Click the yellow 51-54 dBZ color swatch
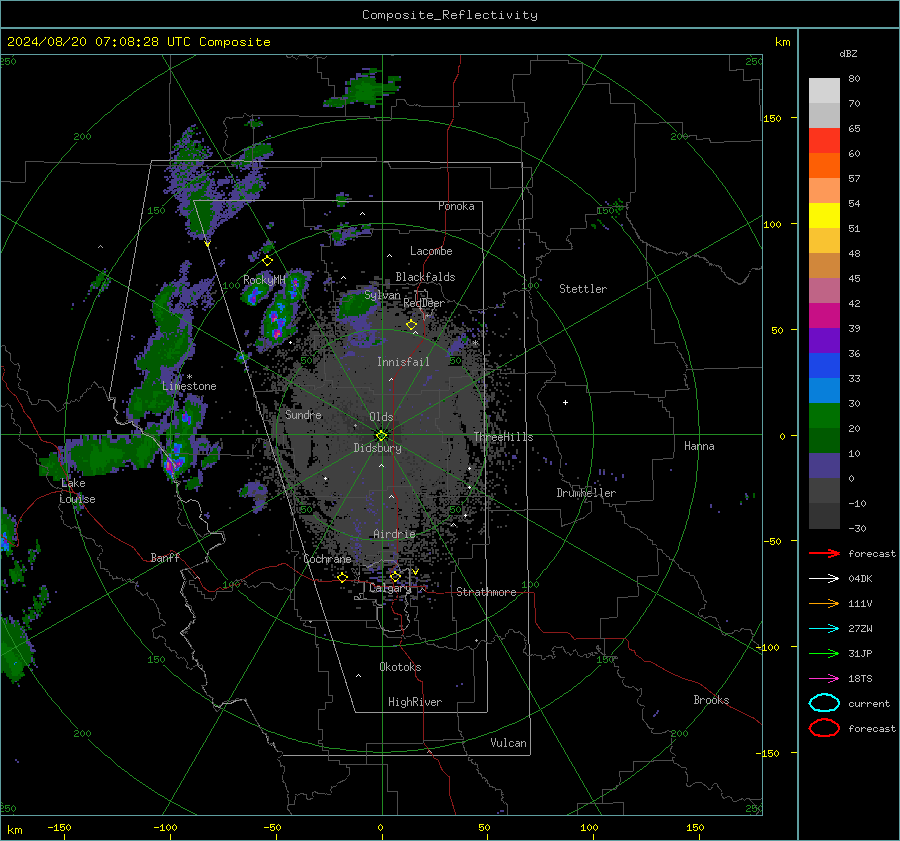The height and width of the screenshot is (841, 900). [x=824, y=216]
